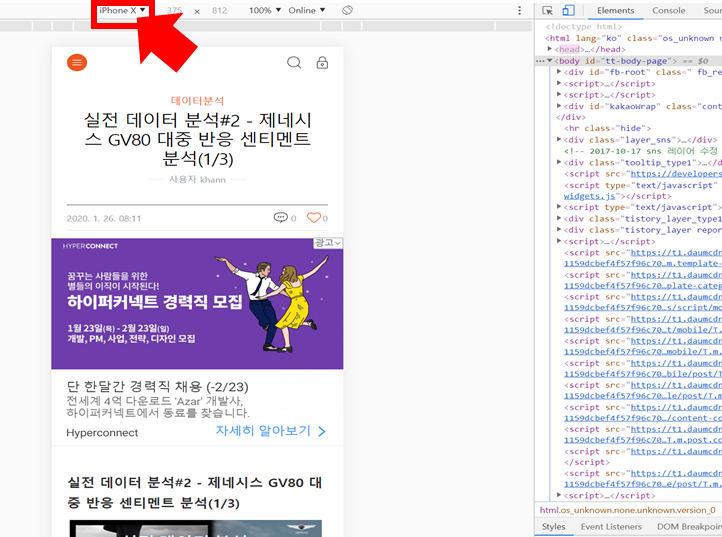Open the script link ending plate-categ
The height and width of the screenshot is (537, 722).
(643, 286)
